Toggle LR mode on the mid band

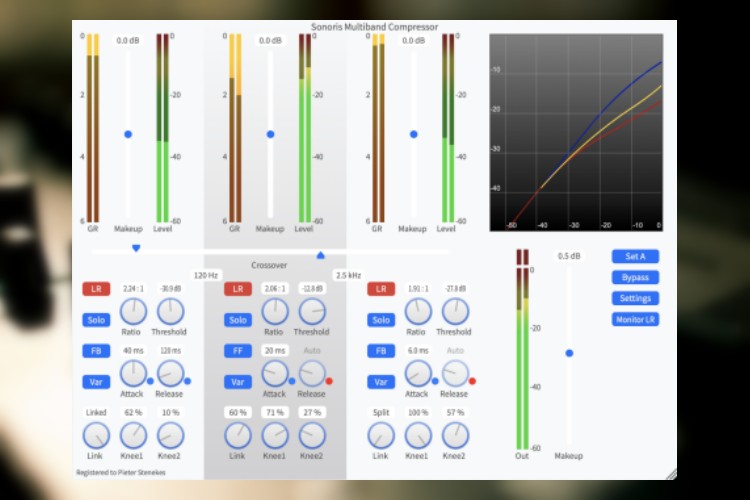(238, 289)
